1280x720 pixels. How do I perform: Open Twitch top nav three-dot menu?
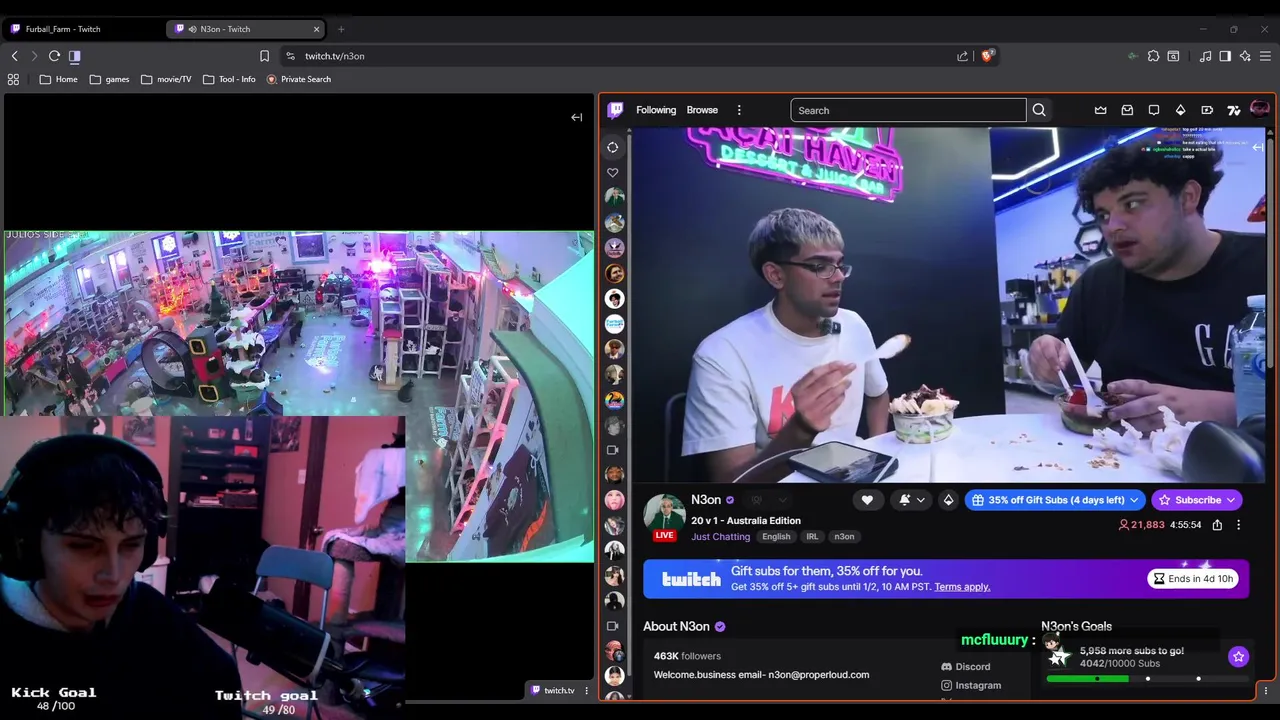pos(739,110)
